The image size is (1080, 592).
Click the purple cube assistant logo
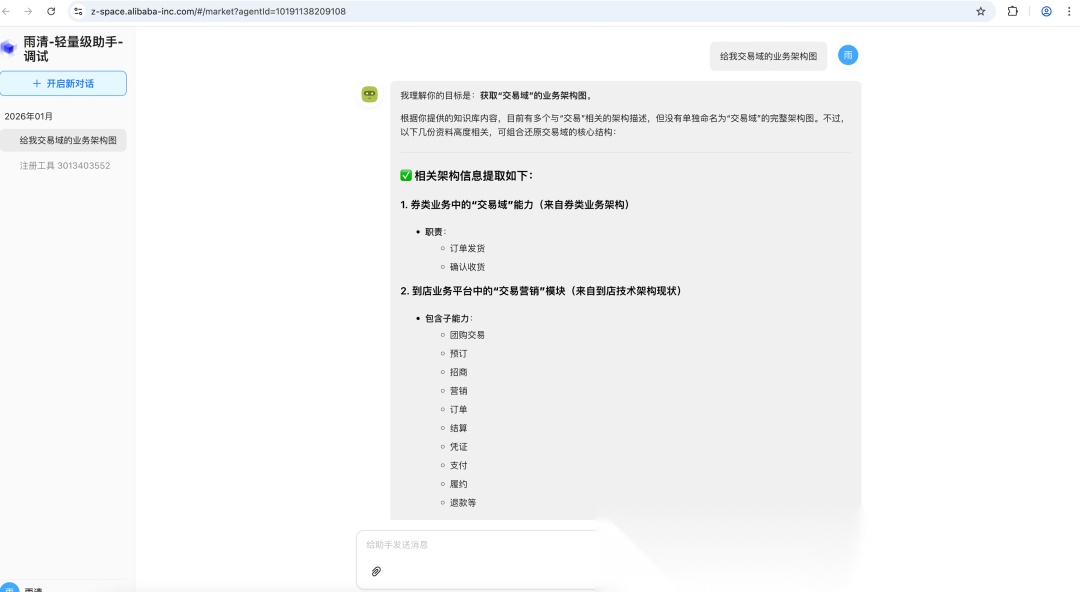click(8, 48)
